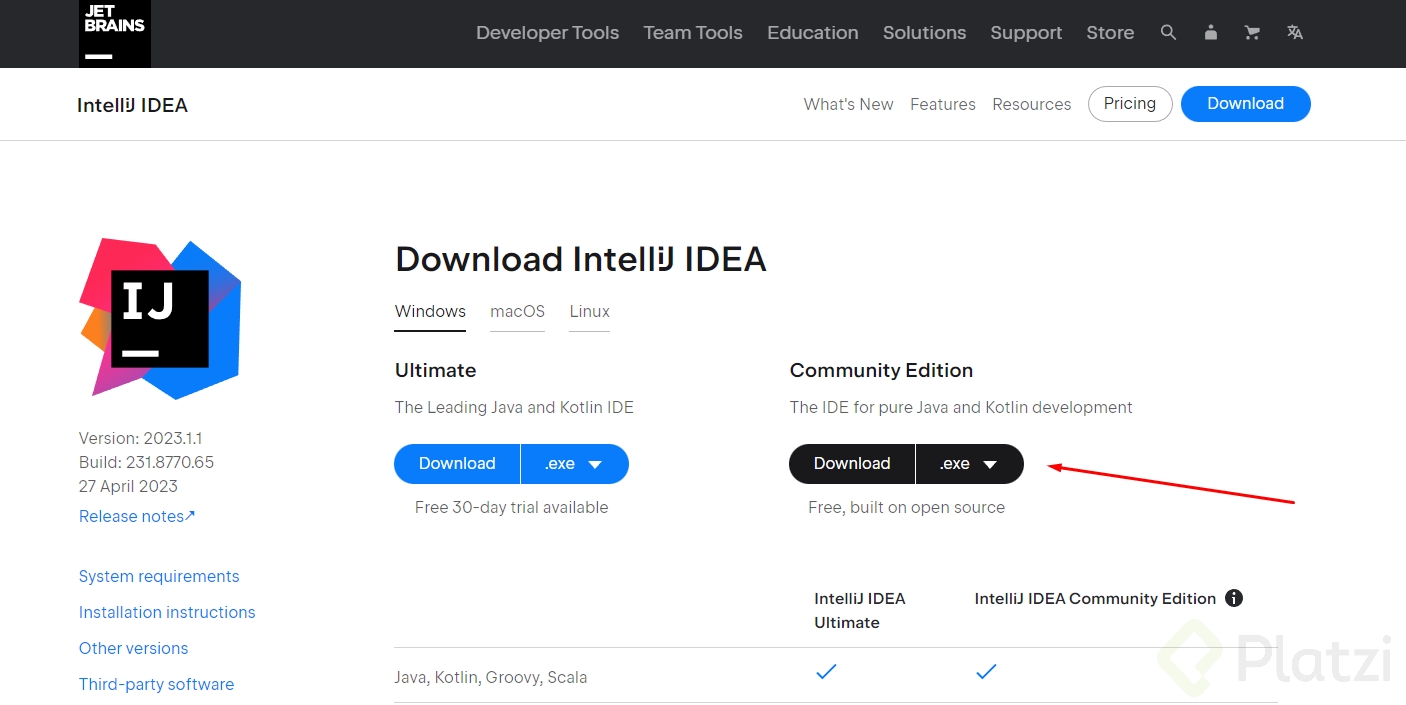Screen dimensions: 1406x705
Task: Open the System requirements link
Action: [159, 576]
